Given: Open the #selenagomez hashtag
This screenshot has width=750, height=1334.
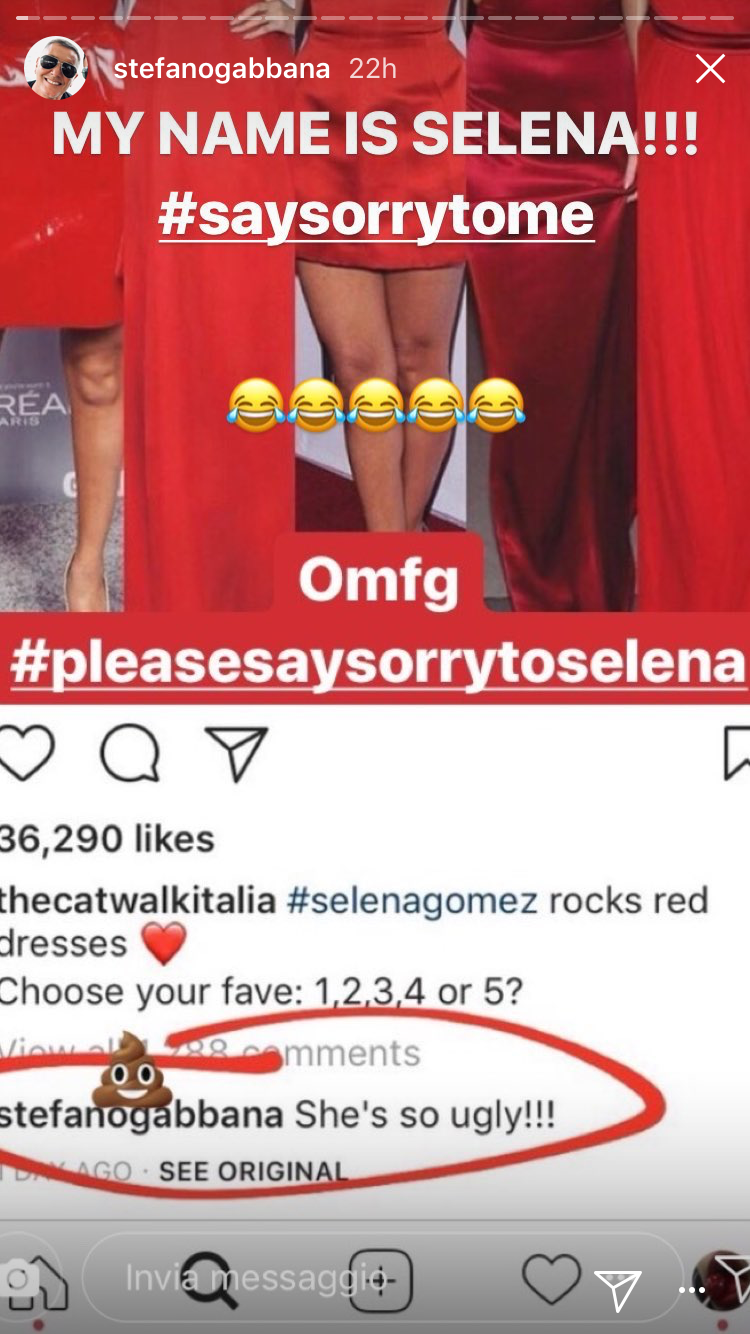Looking at the screenshot, I should click(x=412, y=900).
